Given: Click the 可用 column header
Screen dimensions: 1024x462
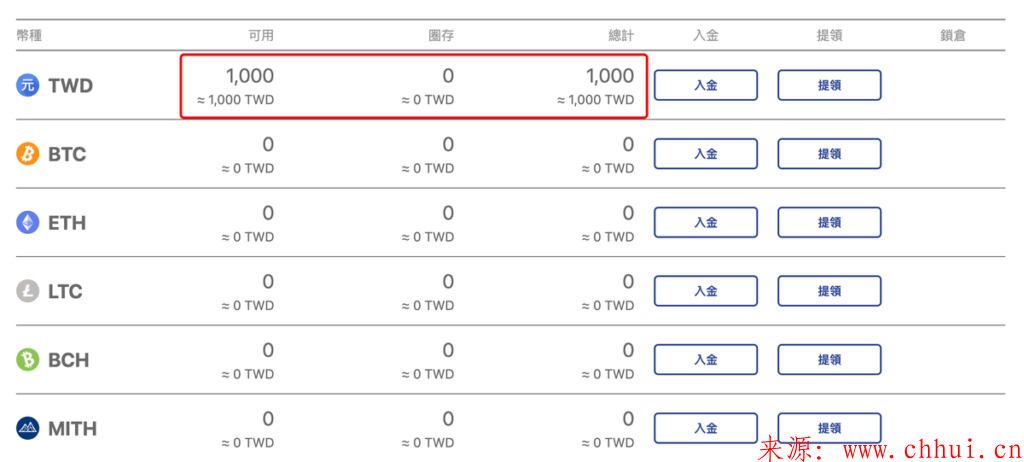Looking at the screenshot, I should [261, 35].
